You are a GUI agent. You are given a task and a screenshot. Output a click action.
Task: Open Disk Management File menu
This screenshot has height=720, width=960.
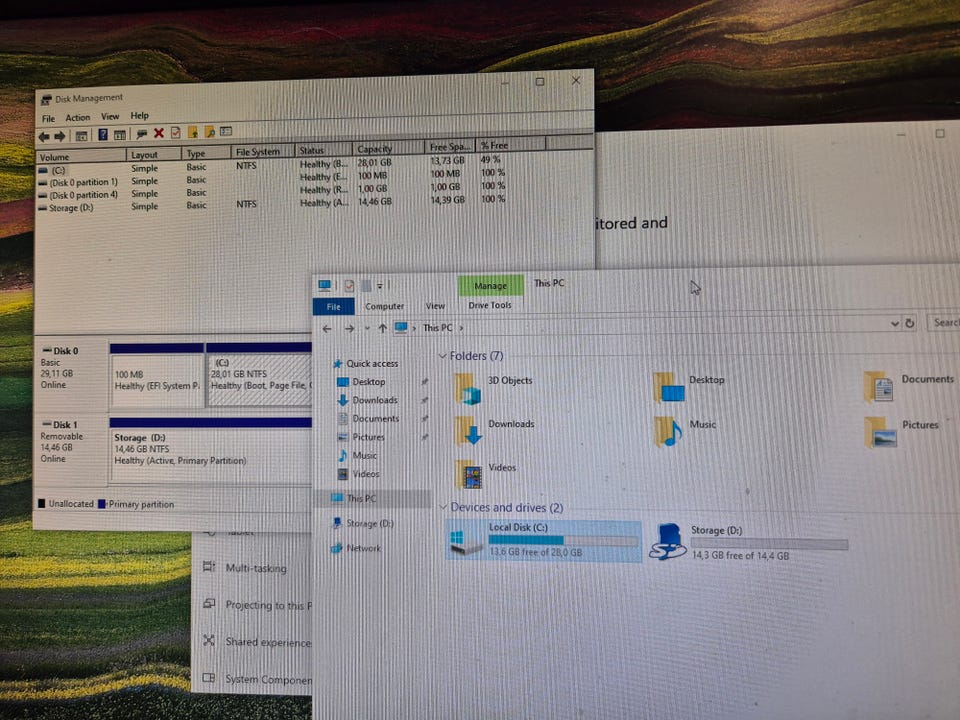pos(48,118)
